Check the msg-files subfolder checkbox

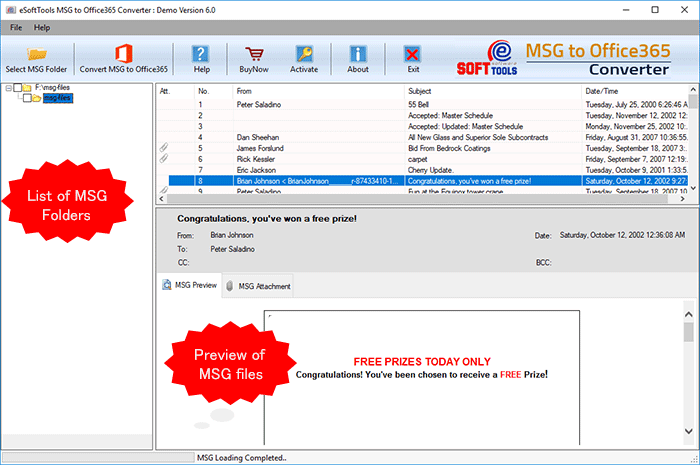click(x=27, y=98)
